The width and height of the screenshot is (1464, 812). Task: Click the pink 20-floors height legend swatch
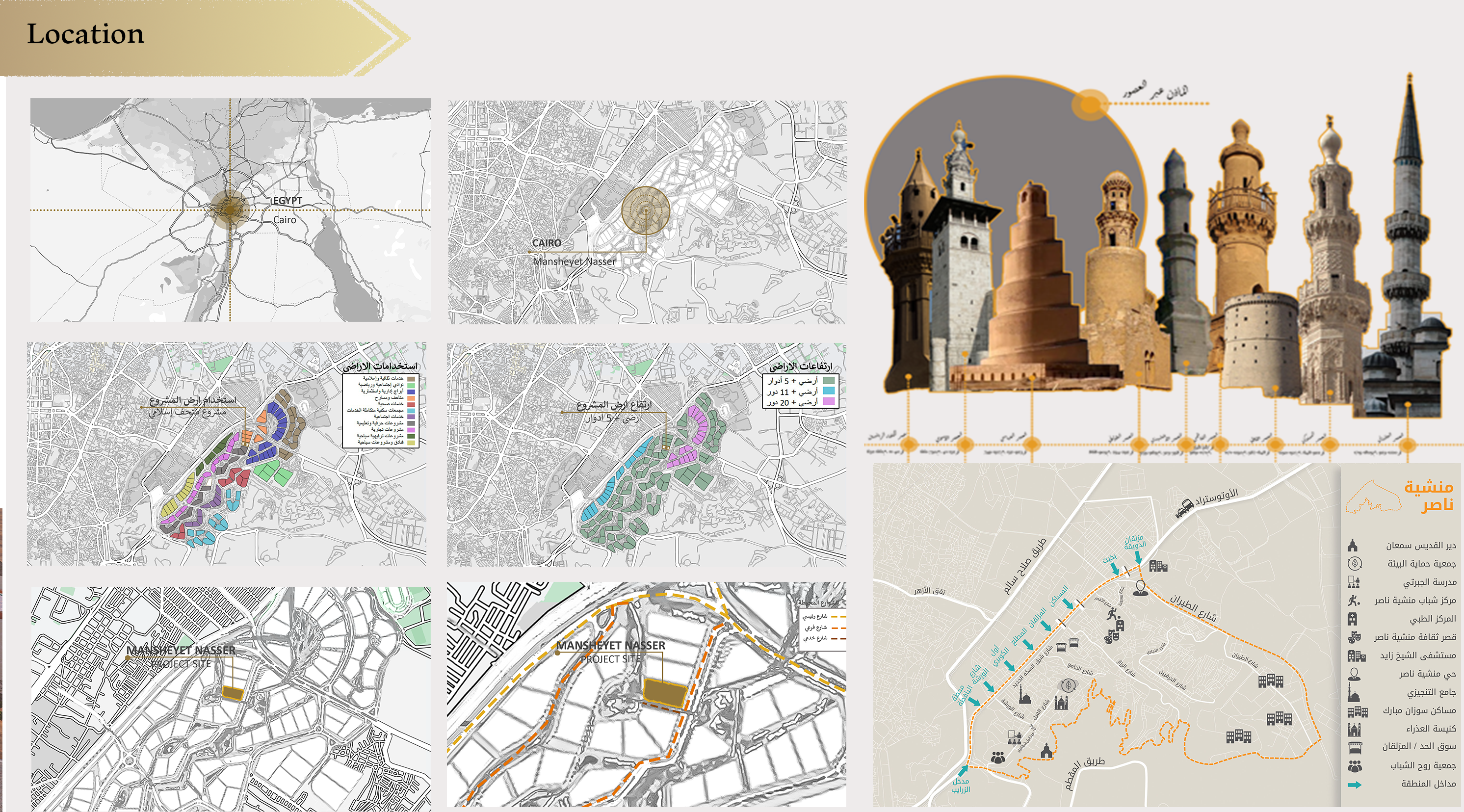click(829, 402)
